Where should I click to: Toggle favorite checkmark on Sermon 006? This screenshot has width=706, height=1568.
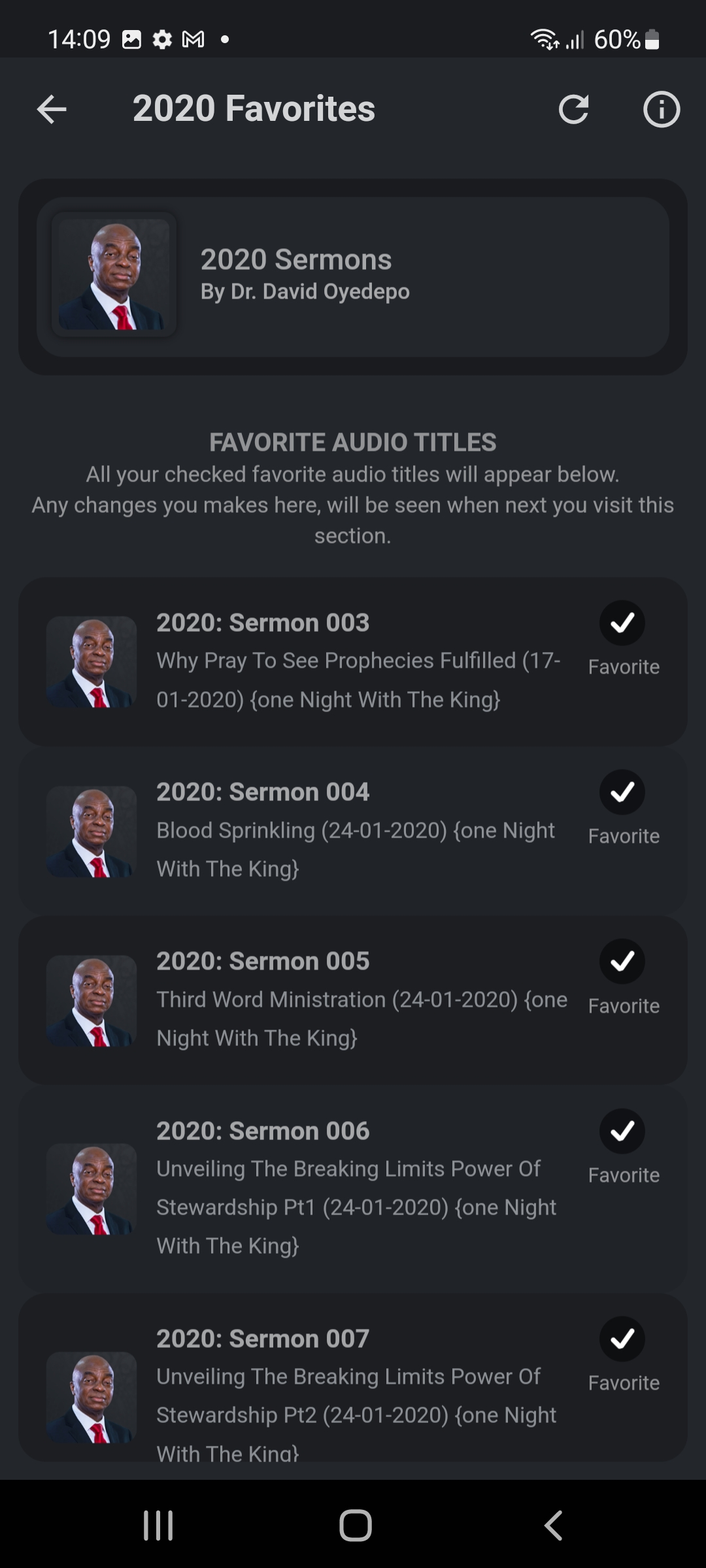(x=622, y=1131)
